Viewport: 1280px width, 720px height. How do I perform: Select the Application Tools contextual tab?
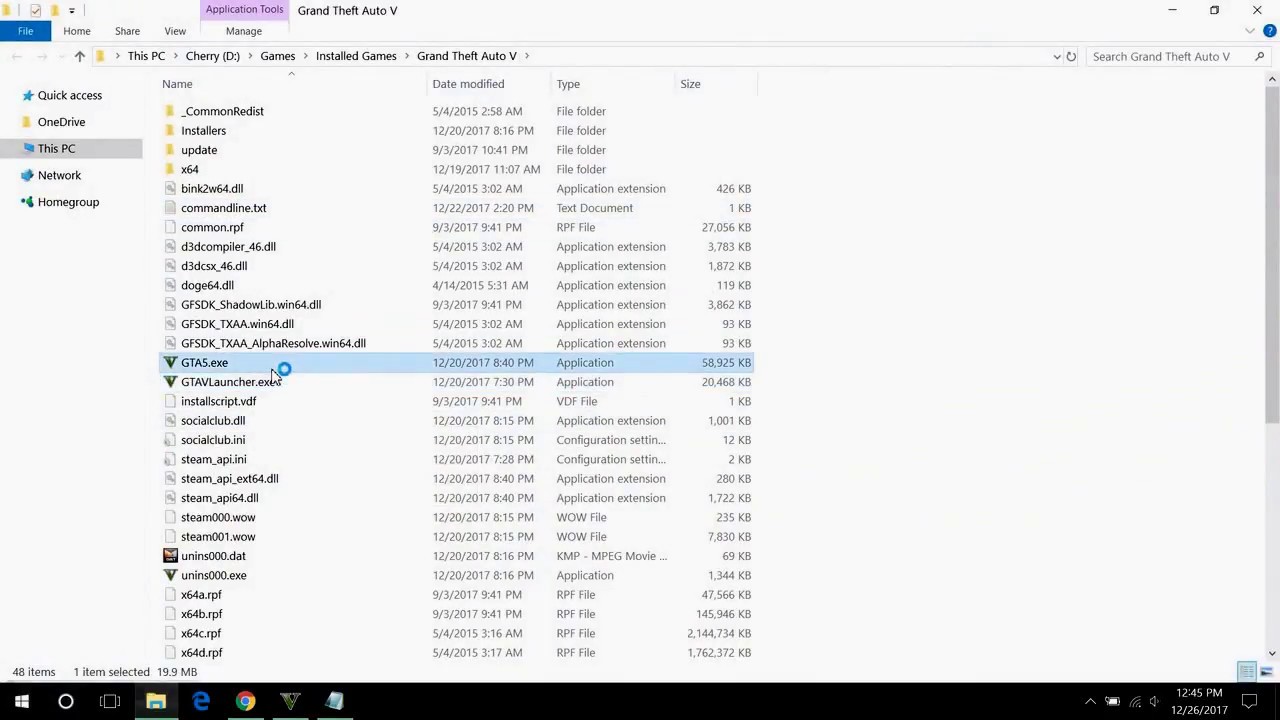[244, 9]
